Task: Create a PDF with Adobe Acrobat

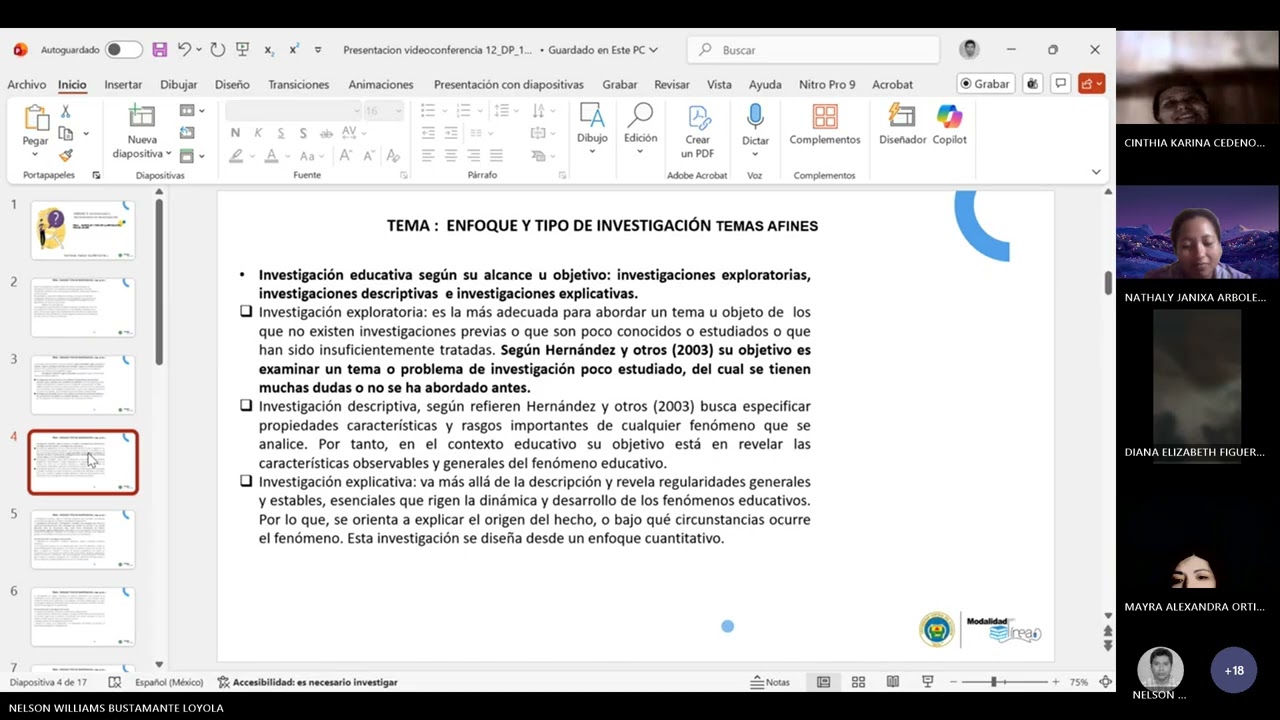Action: coord(697,132)
